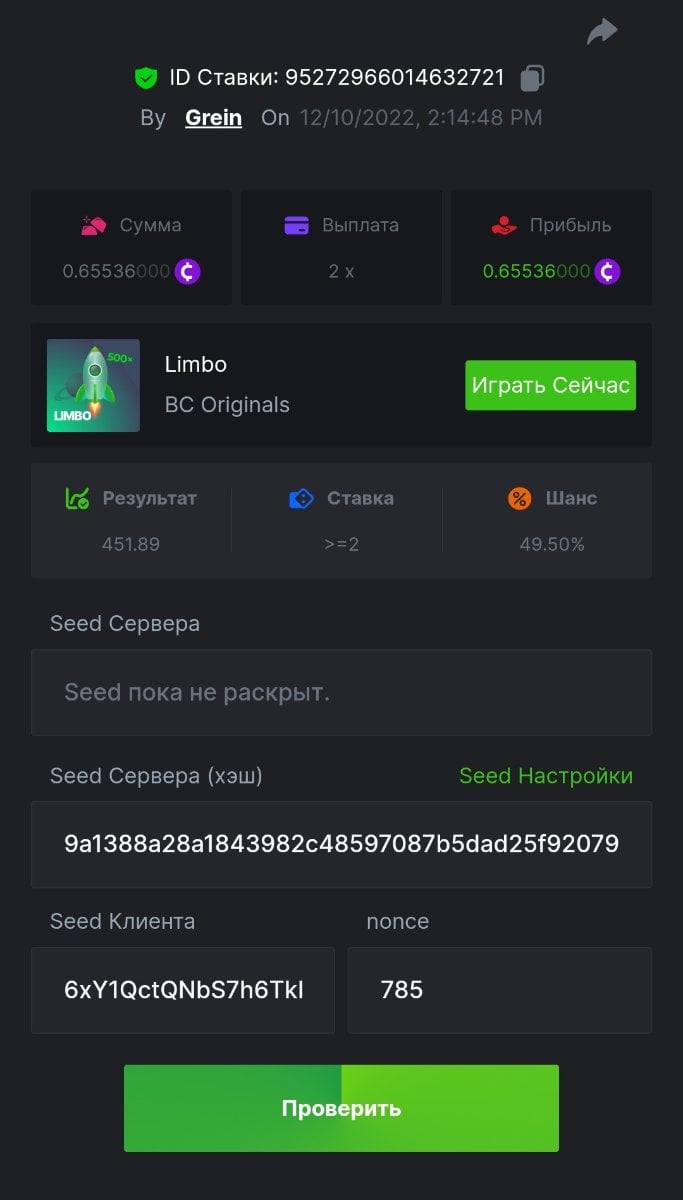Open Seed Настройки link
This screenshot has width=683, height=1200.
coord(545,776)
